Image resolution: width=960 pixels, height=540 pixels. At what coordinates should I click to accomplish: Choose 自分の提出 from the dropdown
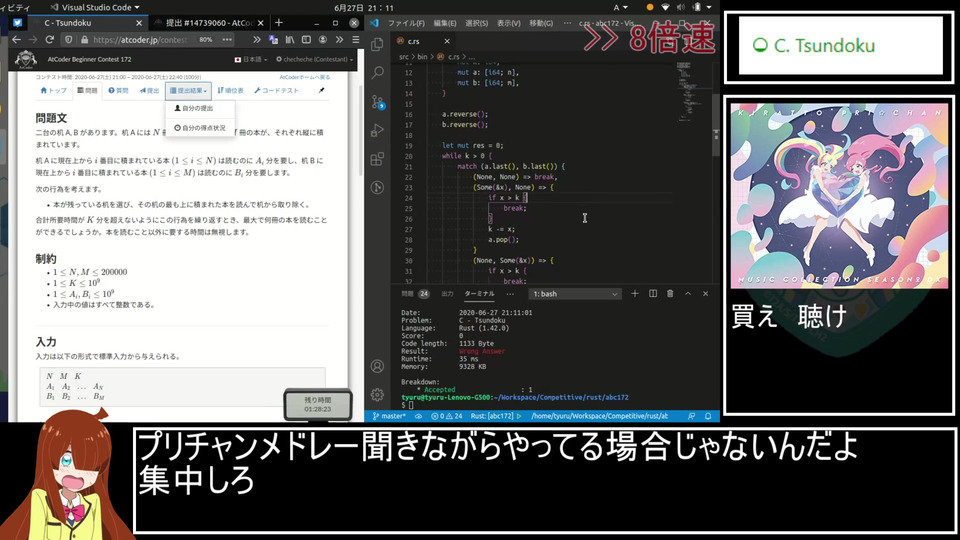(195, 108)
